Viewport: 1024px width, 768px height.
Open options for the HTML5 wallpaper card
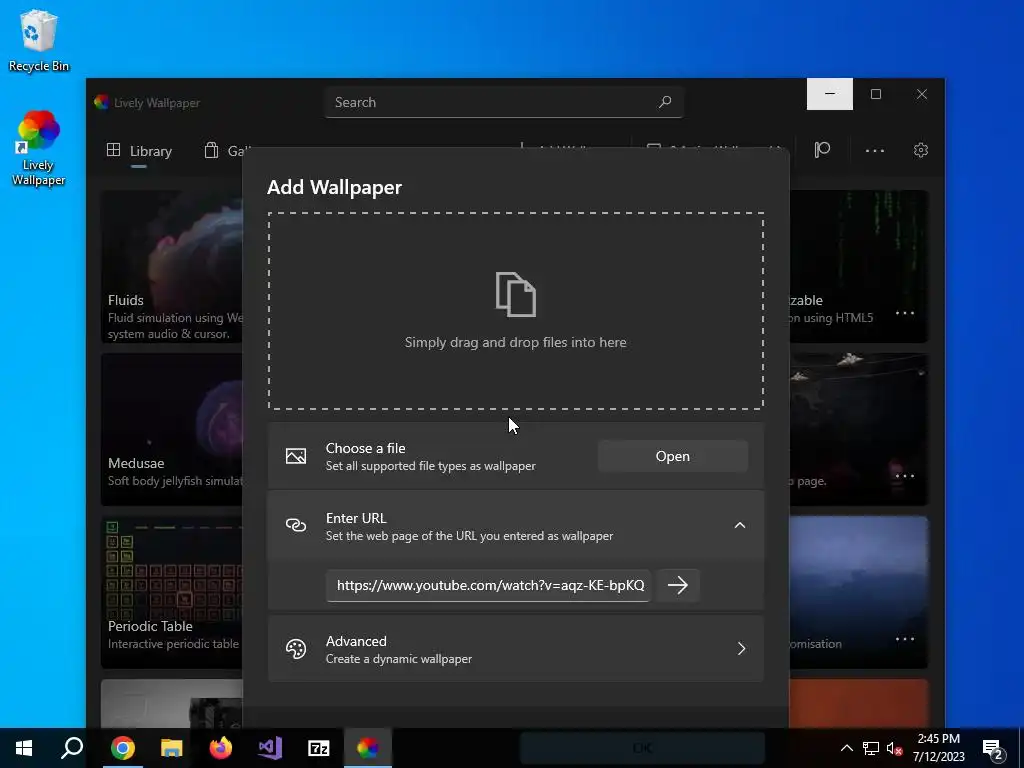click(904, 313)
